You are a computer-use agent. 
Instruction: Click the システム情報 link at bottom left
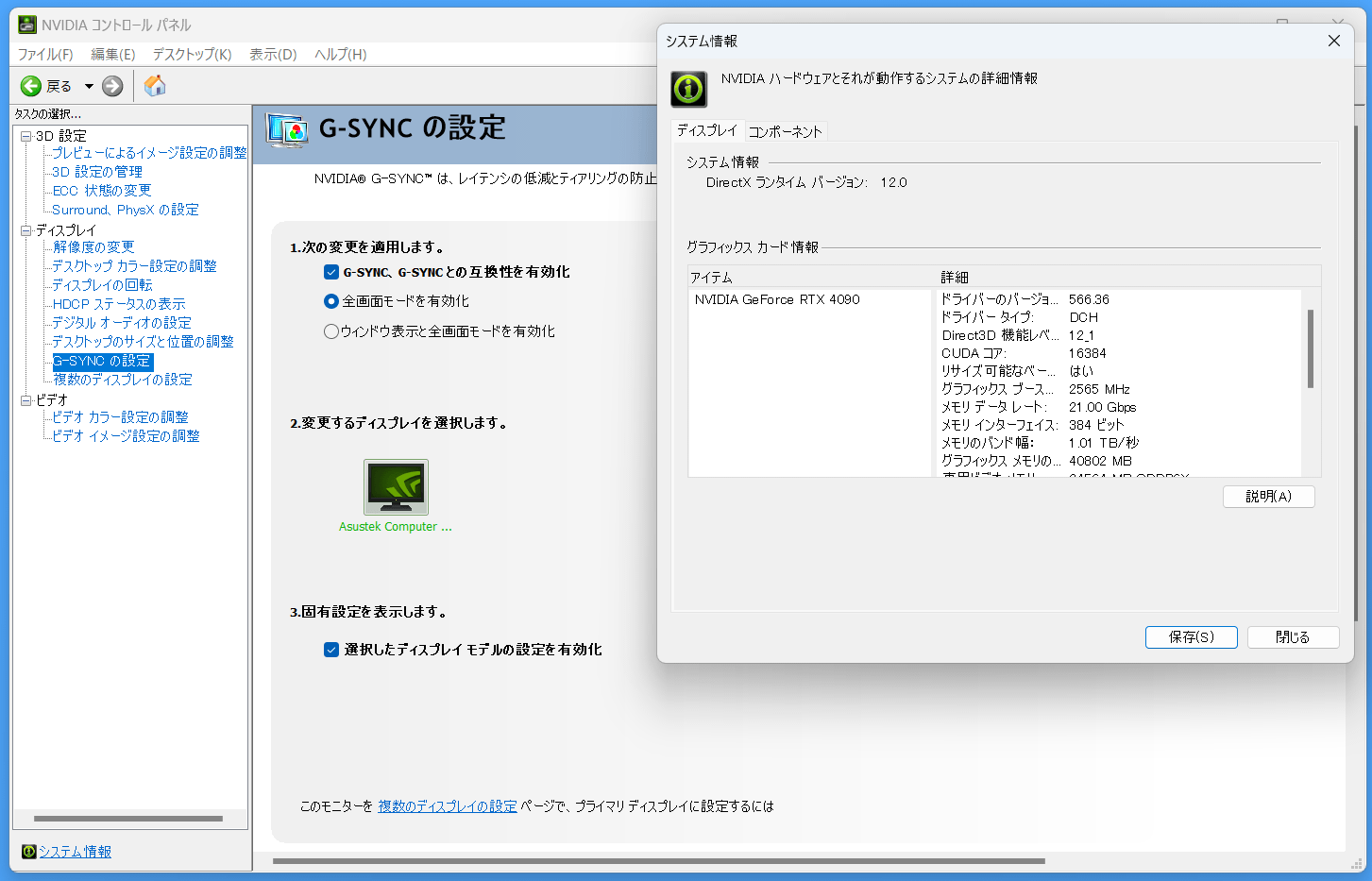point(75,852)
